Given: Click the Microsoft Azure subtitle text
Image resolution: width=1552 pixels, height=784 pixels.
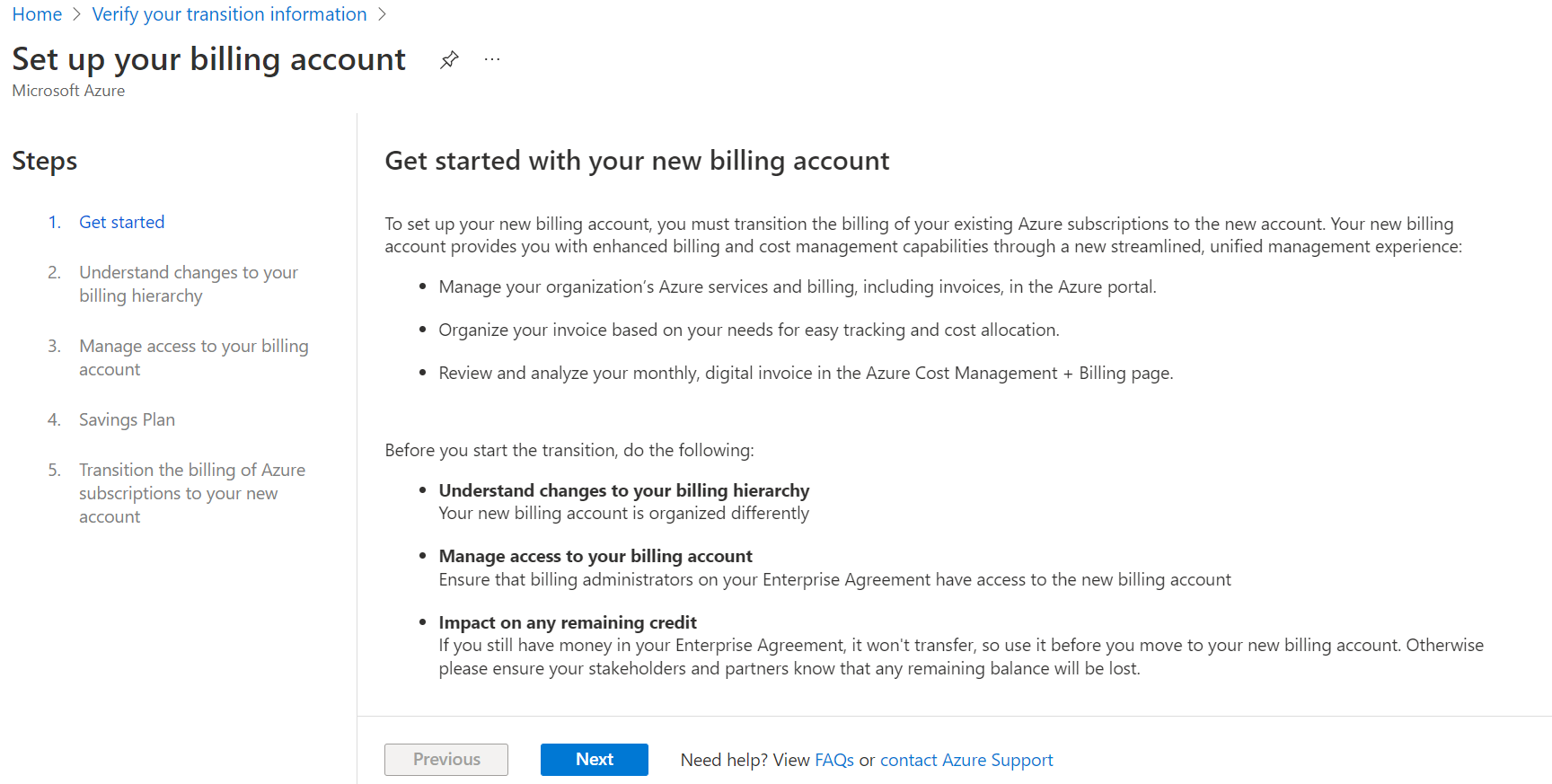Looking at the screenshot, I should 68,91.
